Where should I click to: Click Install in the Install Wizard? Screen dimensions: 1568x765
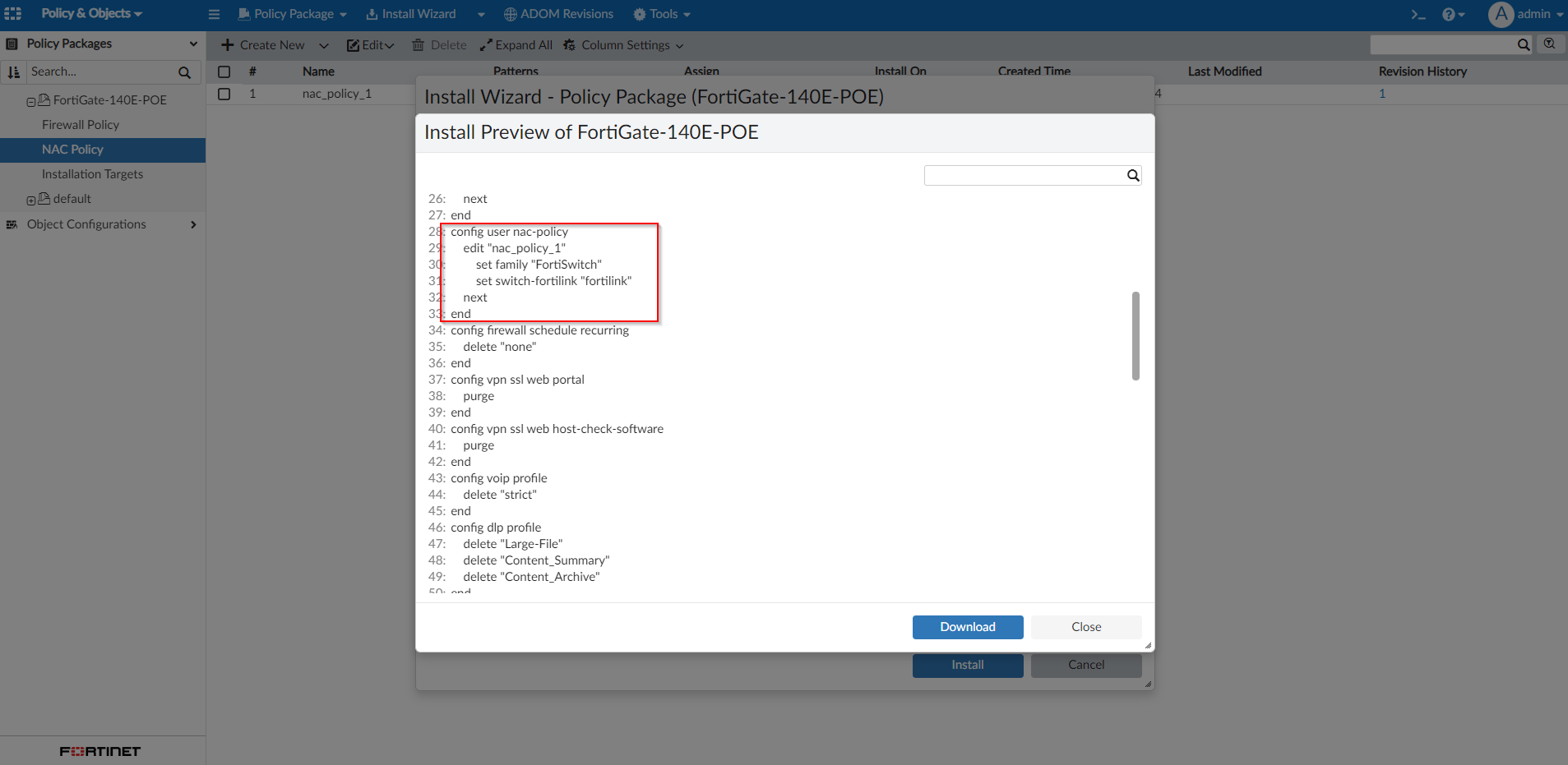click(x=968, y=665)
